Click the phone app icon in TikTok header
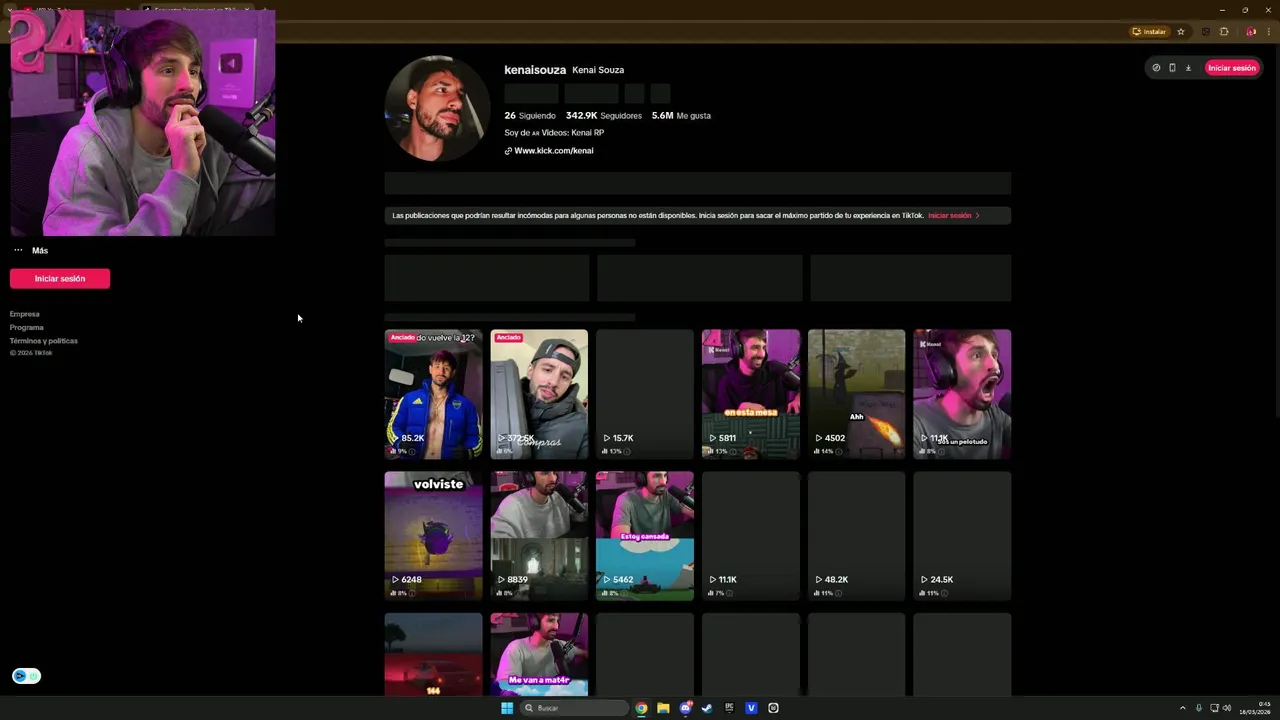The image size is (1280, 720). [x=1172, y=68]
